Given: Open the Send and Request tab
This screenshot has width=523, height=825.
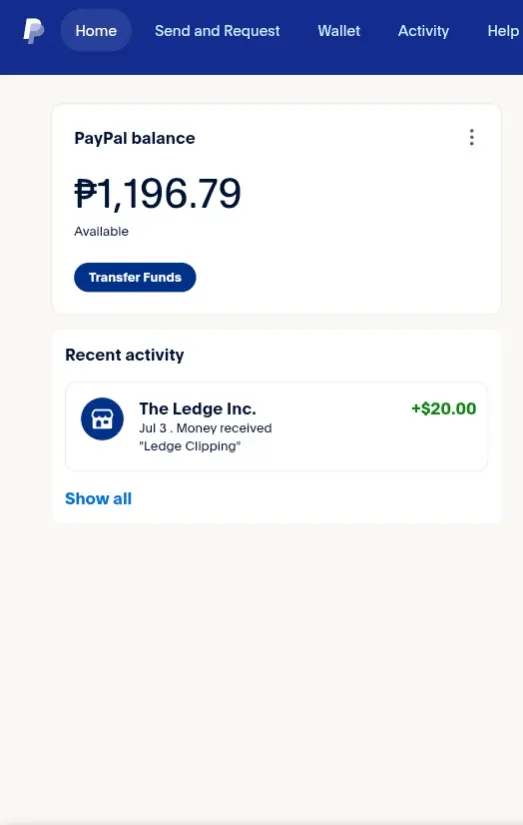Looking at the screenshot, I should coord(217,31).
